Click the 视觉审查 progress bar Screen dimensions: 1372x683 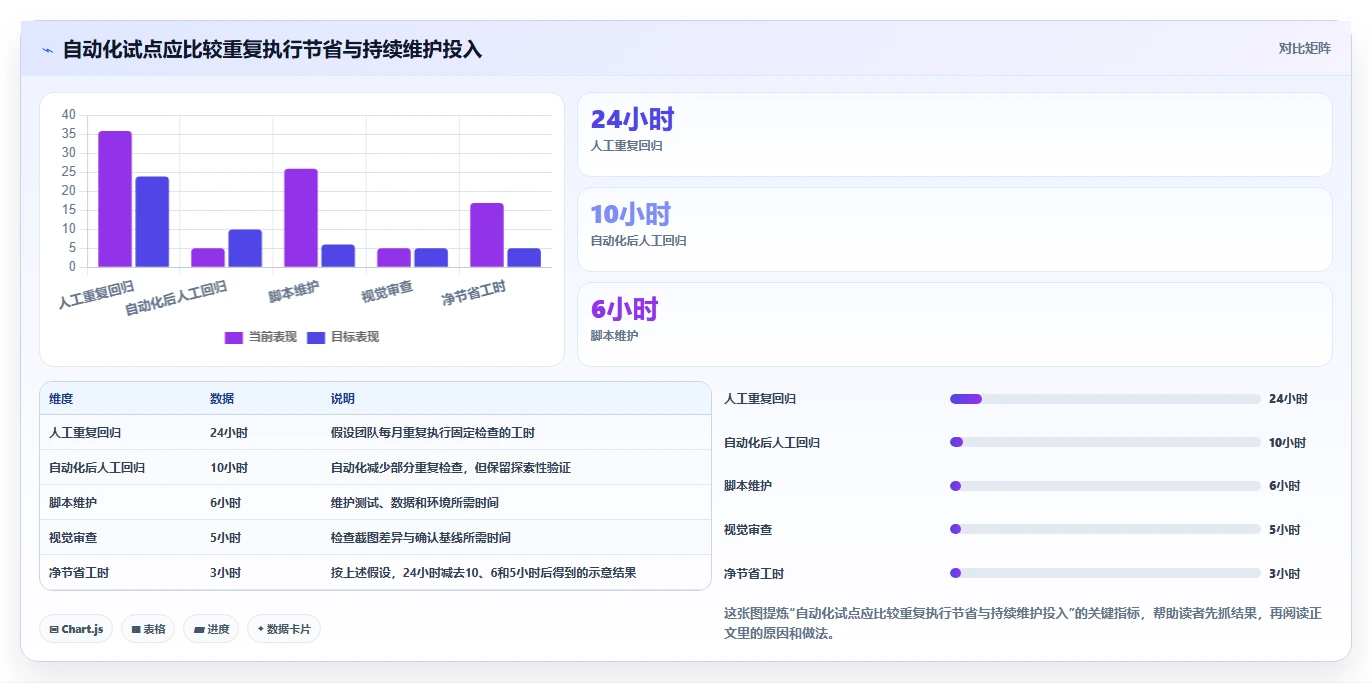[x=1105, y=529]
